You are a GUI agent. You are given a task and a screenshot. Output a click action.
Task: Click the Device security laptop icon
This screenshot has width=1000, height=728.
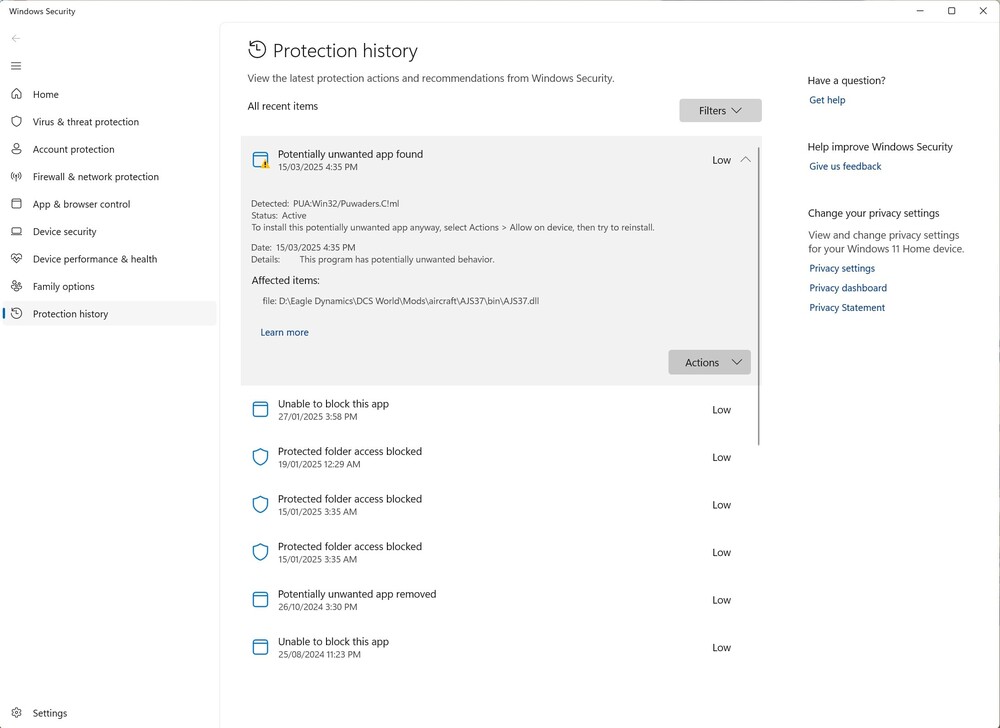(x=16, y=232)
